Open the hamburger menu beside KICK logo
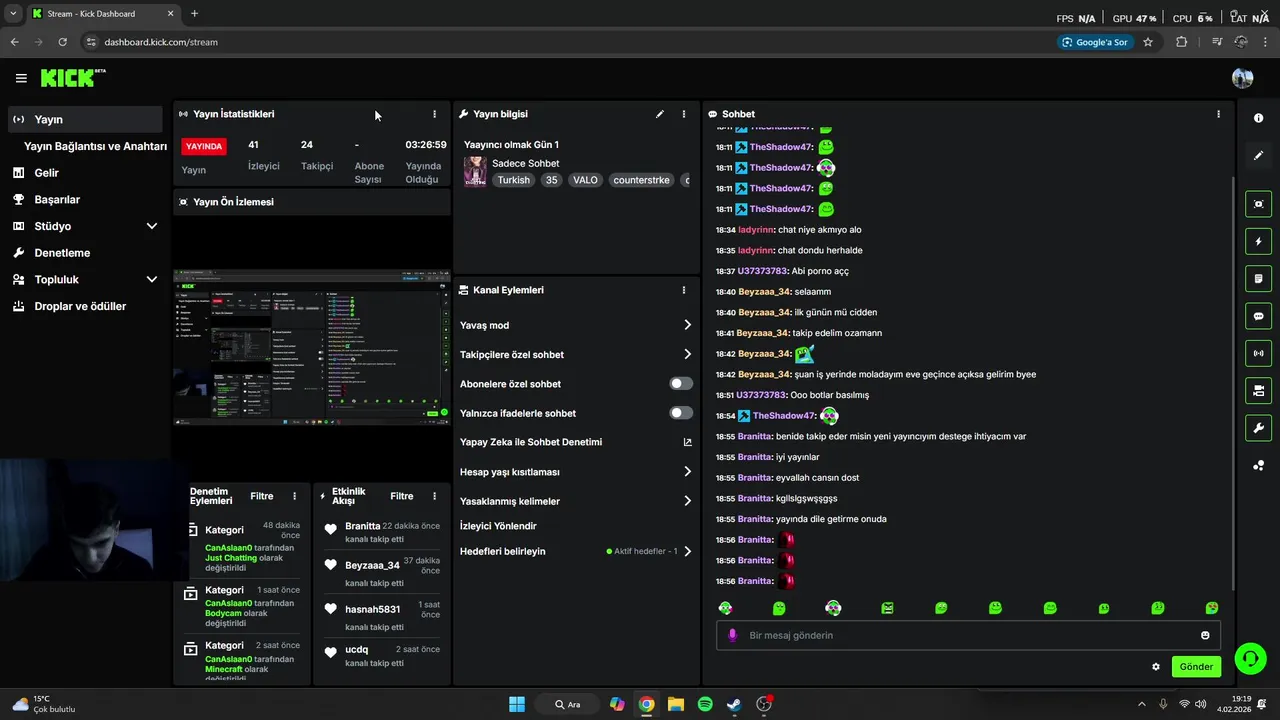Viewport: 1280px width, 720px height. point(21,78)
